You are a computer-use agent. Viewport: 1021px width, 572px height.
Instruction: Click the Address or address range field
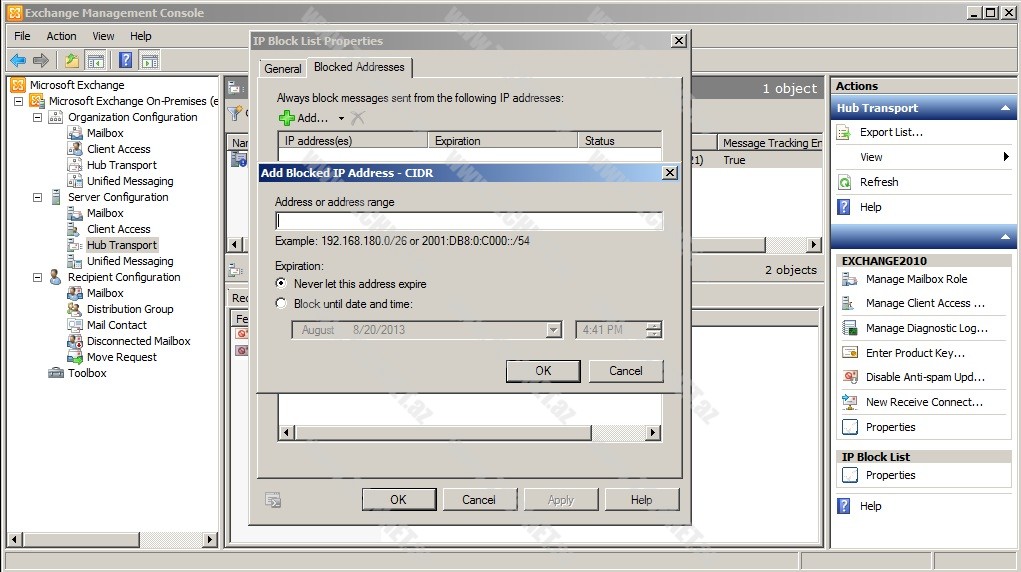pos(468,221)
